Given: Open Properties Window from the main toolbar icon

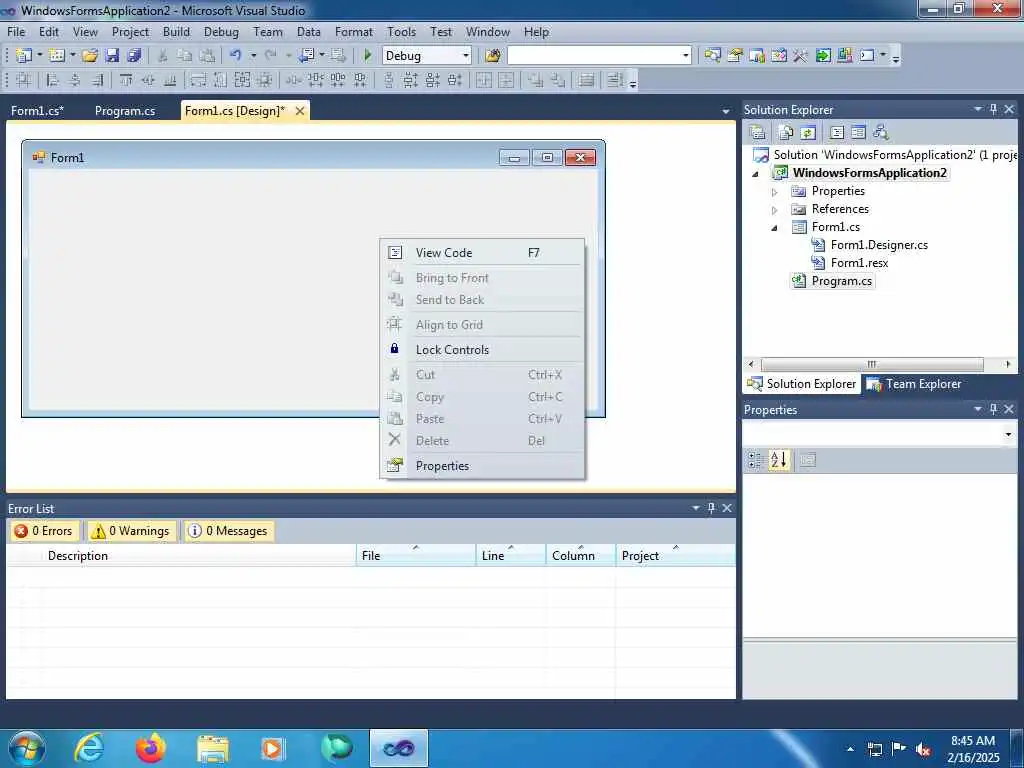Looking at the screenshot, I should click(x=735, y=56).
